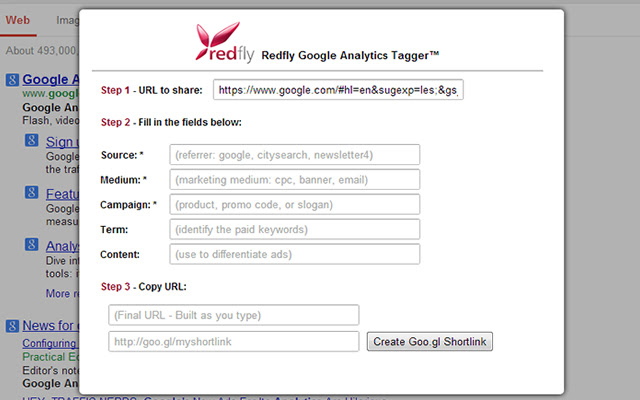Click the share icon beside News for result

[x=12, y=326]
